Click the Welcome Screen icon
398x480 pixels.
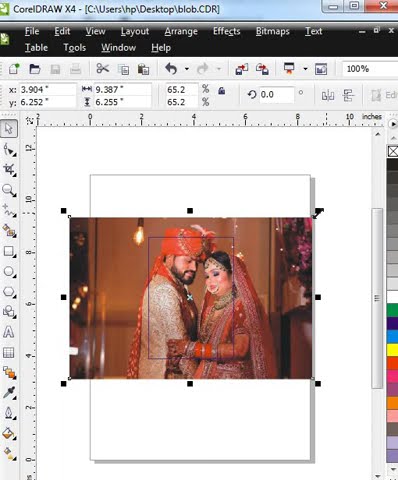click(321, 69)
